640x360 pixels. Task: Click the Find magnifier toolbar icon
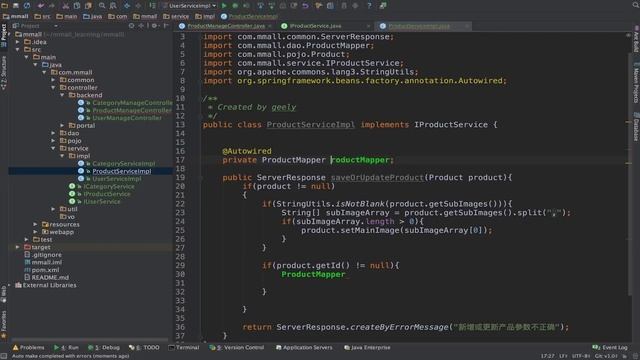click(x=102, y=6)
